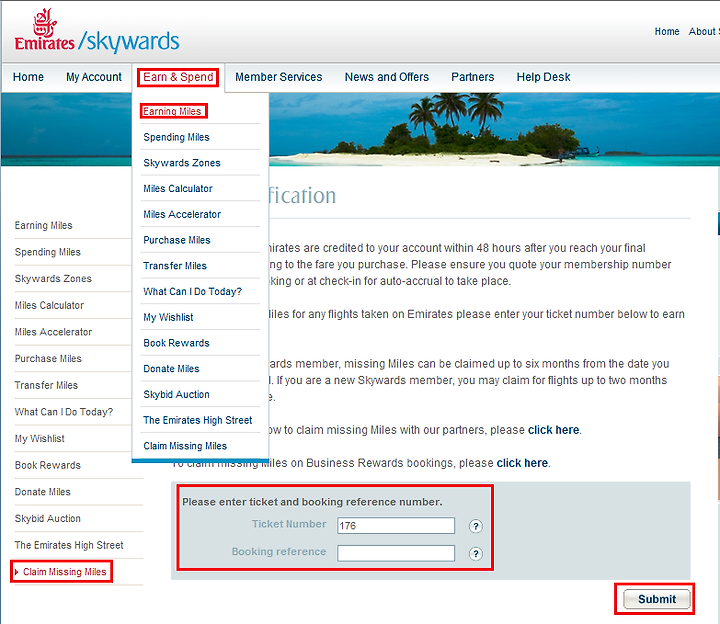Open the Partners tab

pos(472,77)
